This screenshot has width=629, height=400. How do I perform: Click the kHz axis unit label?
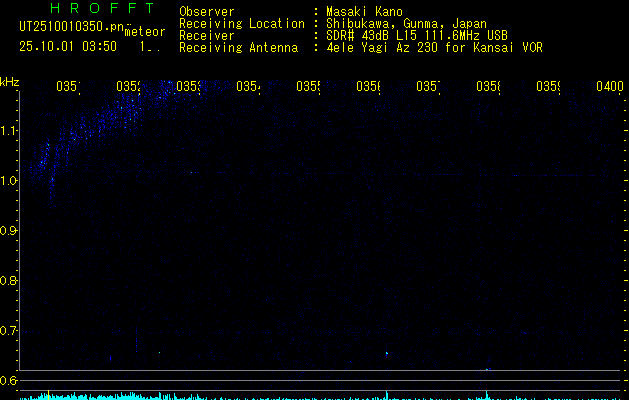[x=10, y=82]
